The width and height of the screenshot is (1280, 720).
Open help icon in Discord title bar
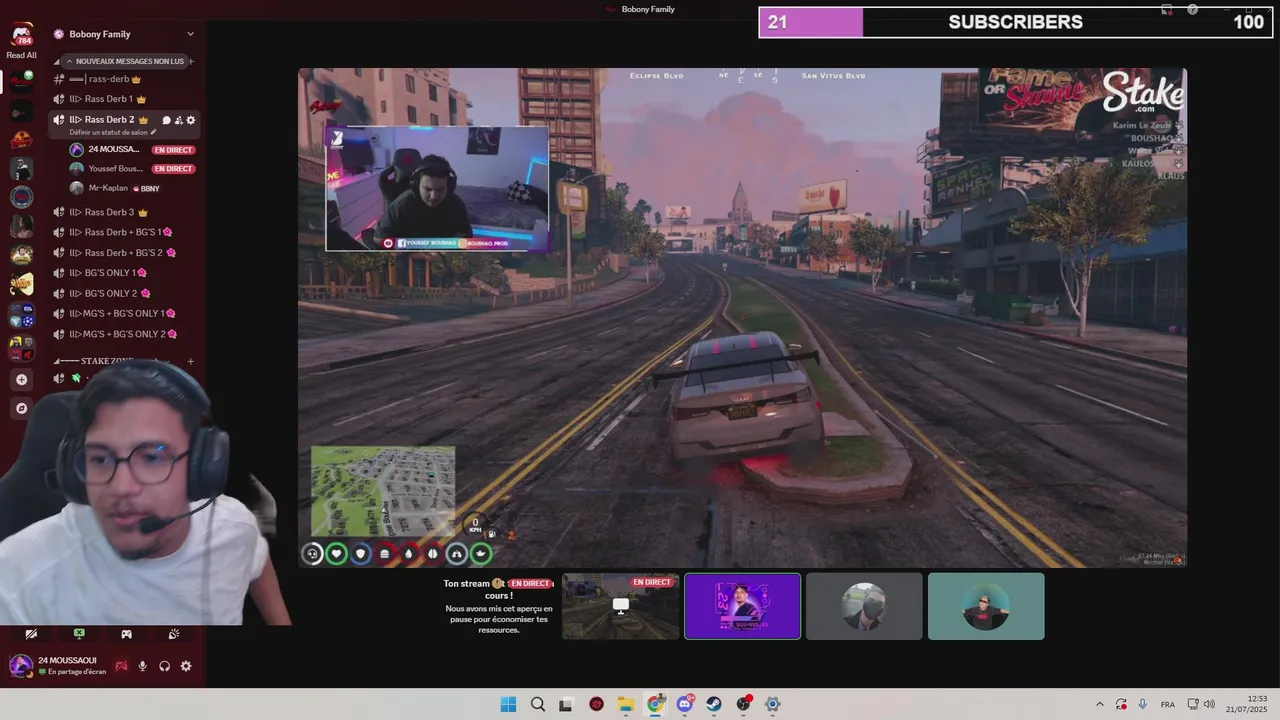point(1192,9)
